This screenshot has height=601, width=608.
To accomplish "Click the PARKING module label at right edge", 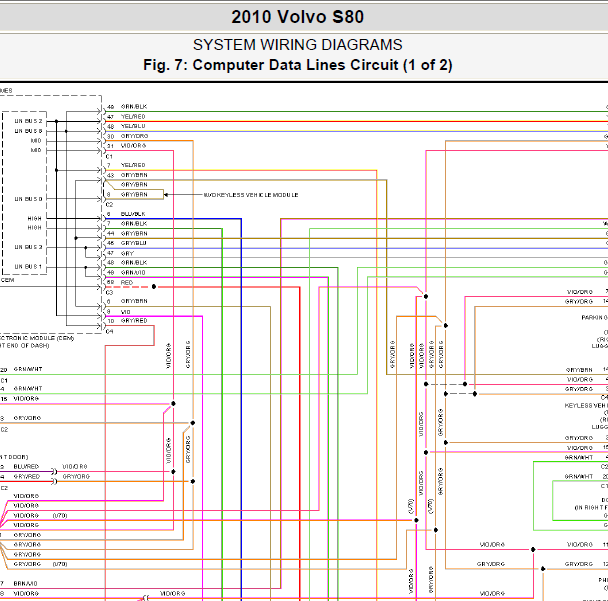I will 594,318.
